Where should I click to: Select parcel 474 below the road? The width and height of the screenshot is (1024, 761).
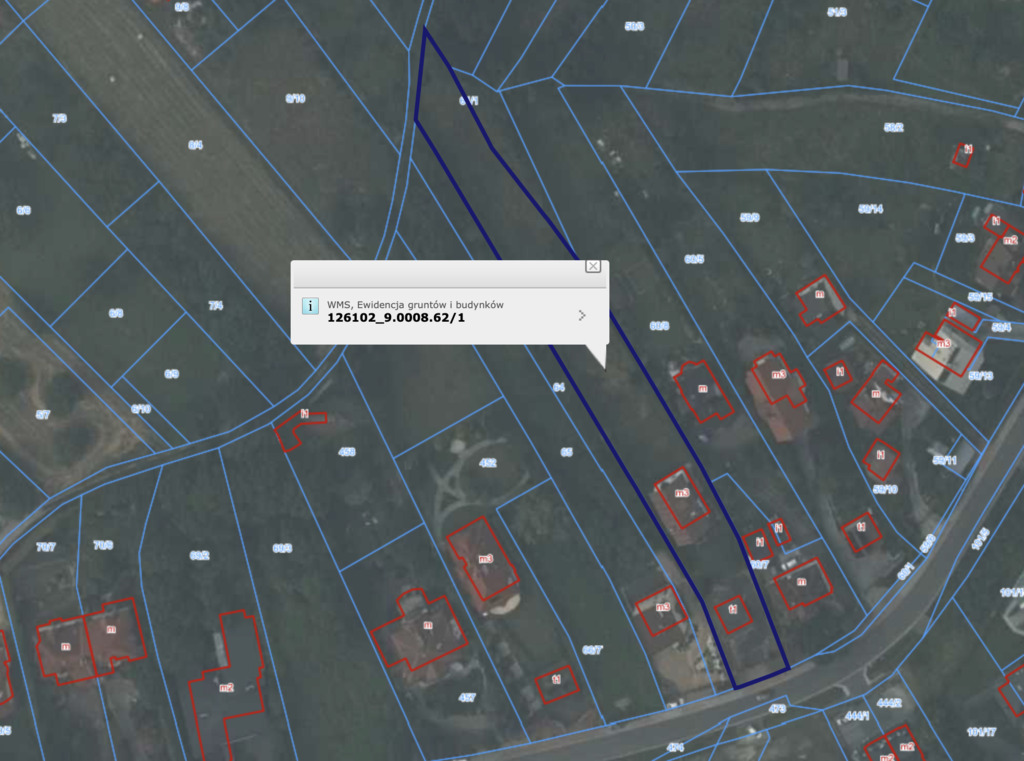pos(675,747)
